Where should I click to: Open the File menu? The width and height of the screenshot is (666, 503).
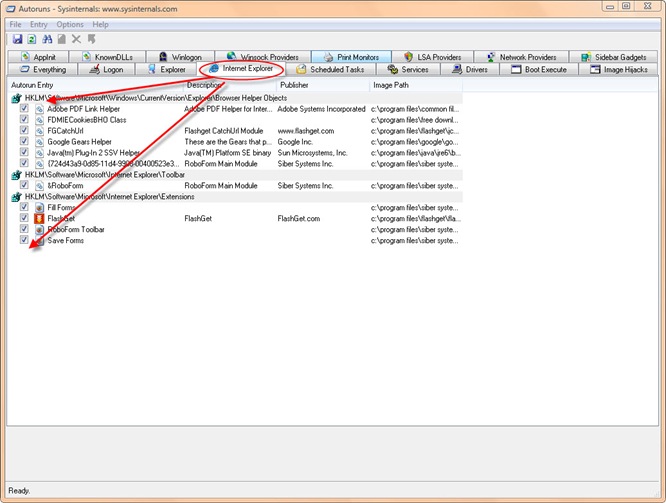(15, 25)
